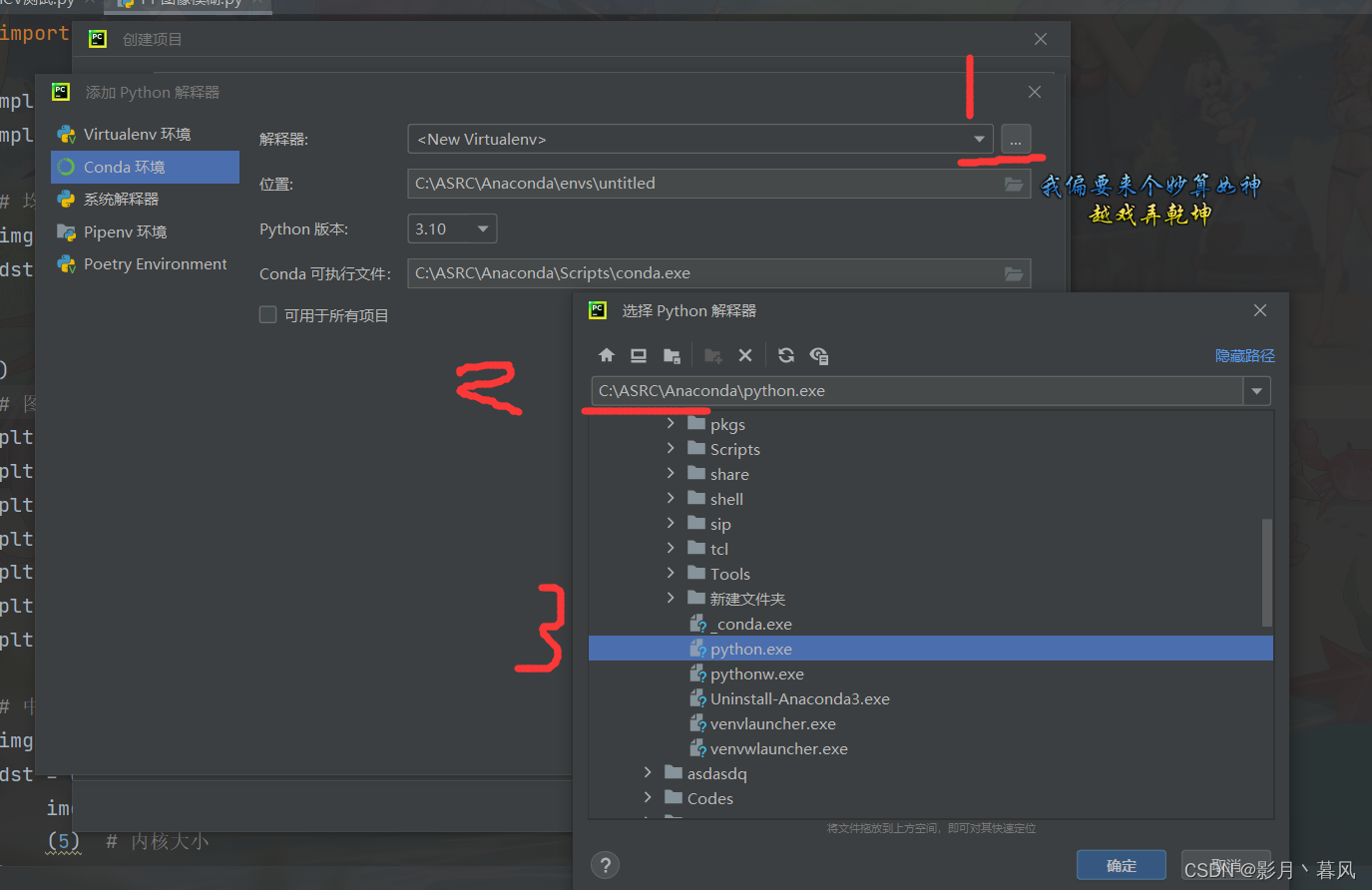Open the Python version 3.10 dropdown
This screenshot has height=890, width=1372.
coord(483,228)
